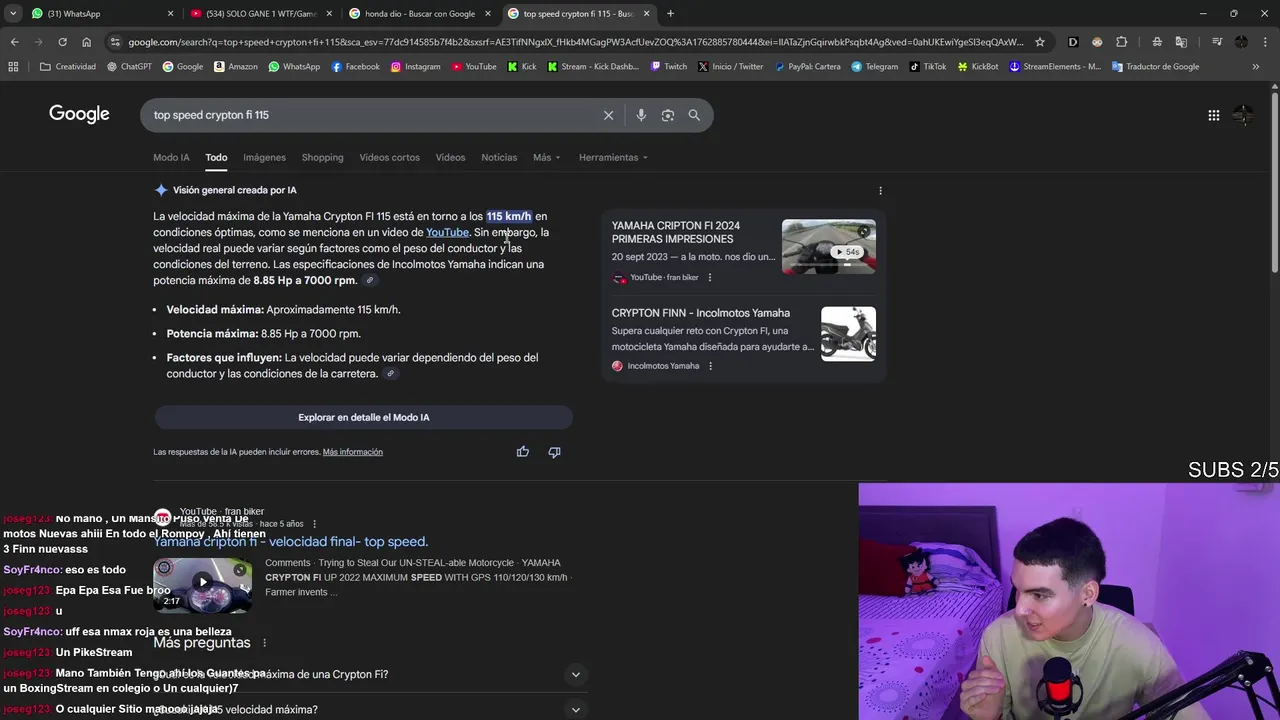Viewport: 1280px width, 720px height.
Task: Open Más preguntas three-dot options
Action: [264, 643]
